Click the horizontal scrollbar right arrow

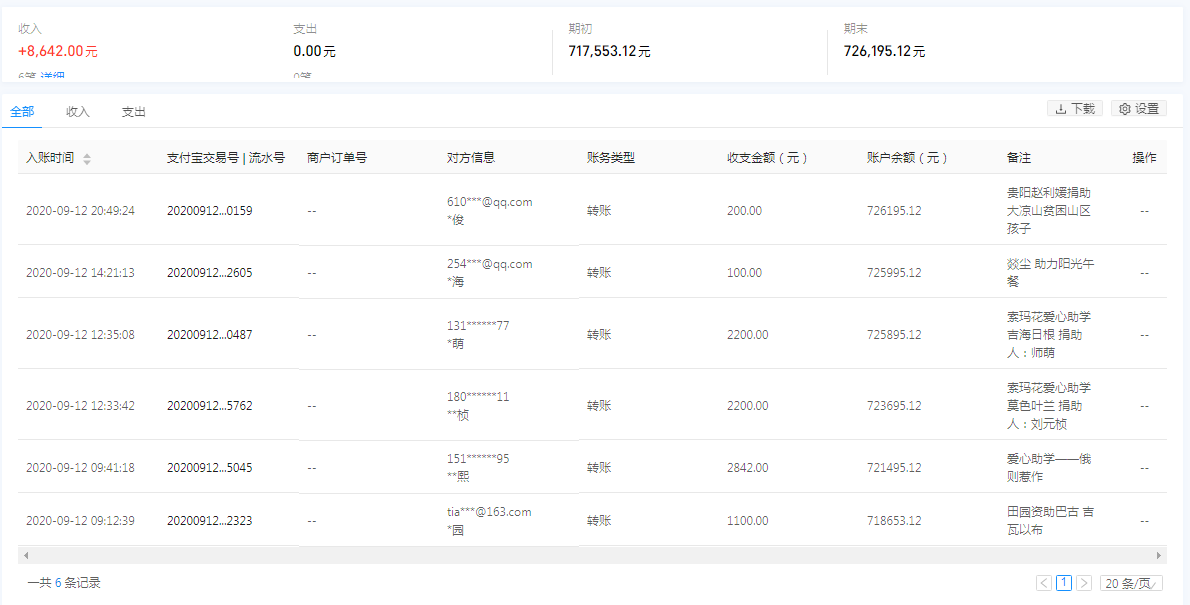coord(1160,555)
